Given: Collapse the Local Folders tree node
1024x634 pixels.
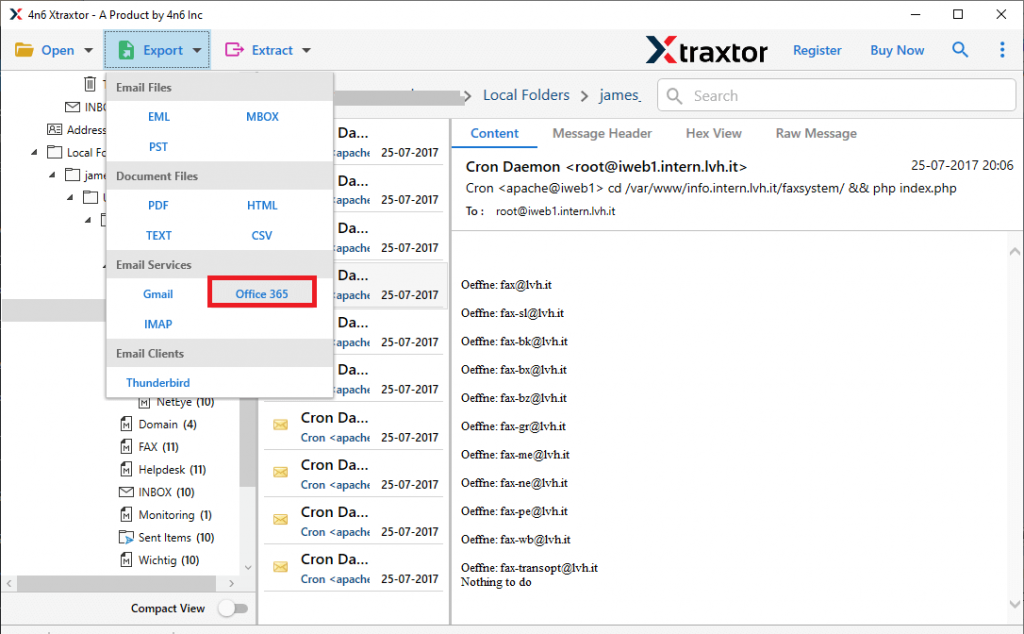Looking at the screenshot, I should coord(34,152).
